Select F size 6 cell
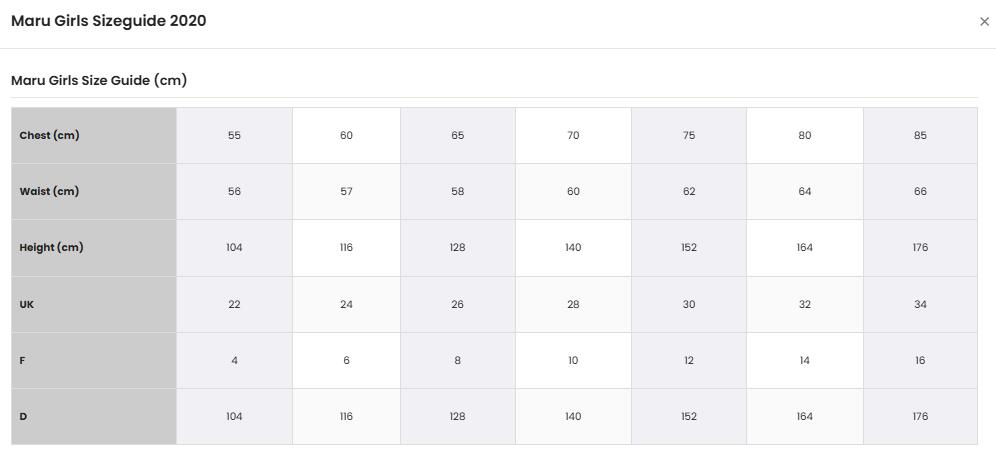 pos(346,360)
